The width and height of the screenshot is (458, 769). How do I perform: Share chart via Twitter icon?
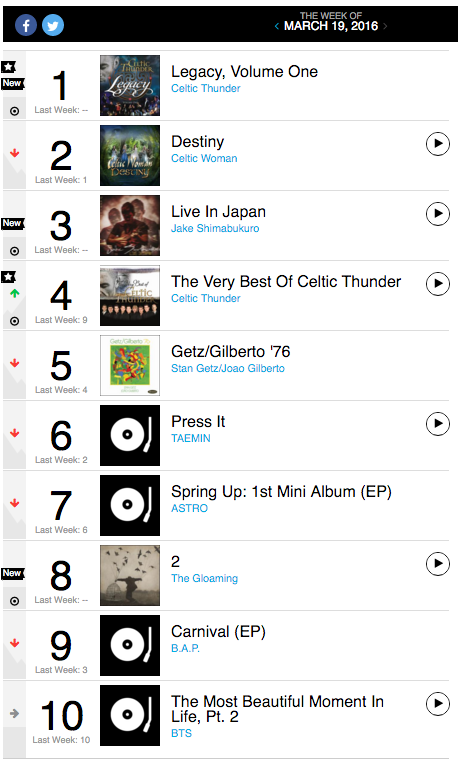click(x=53, y=25)
